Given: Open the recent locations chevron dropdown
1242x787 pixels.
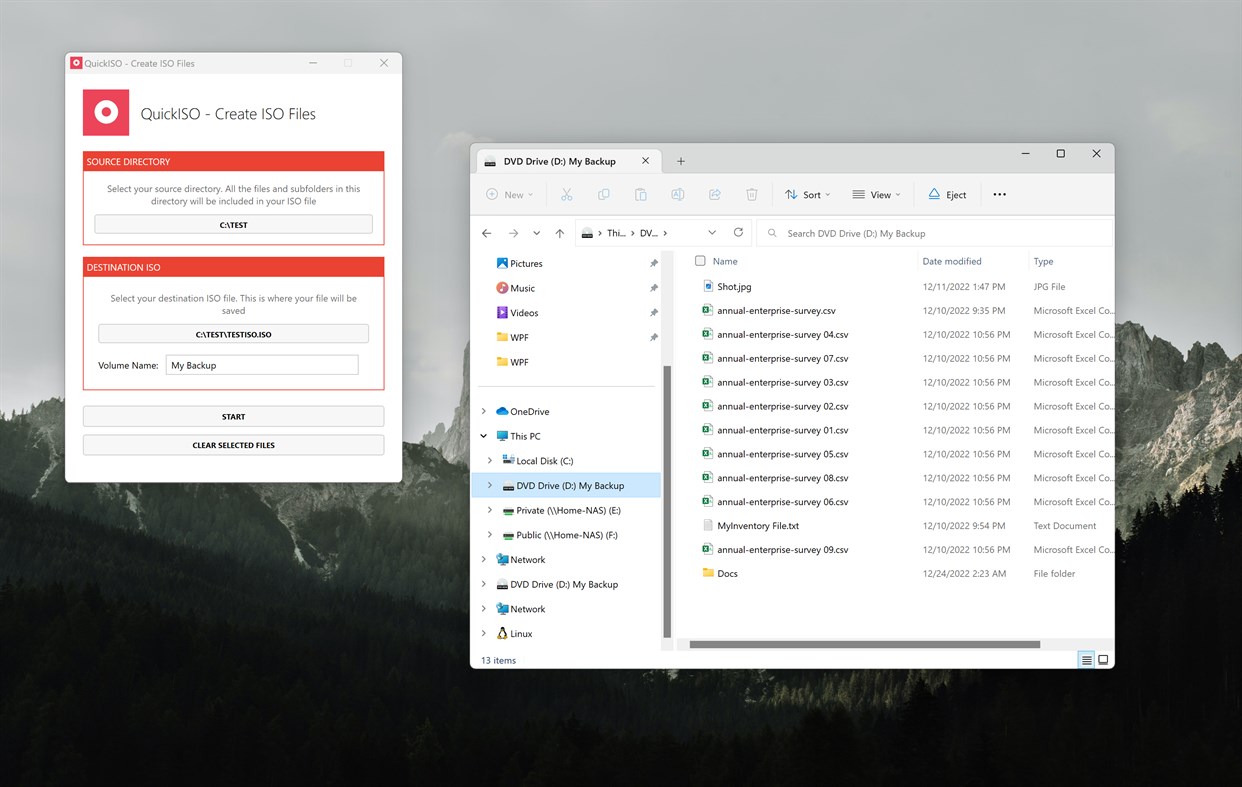Looking at the screenshot, I should coord(536,233).
